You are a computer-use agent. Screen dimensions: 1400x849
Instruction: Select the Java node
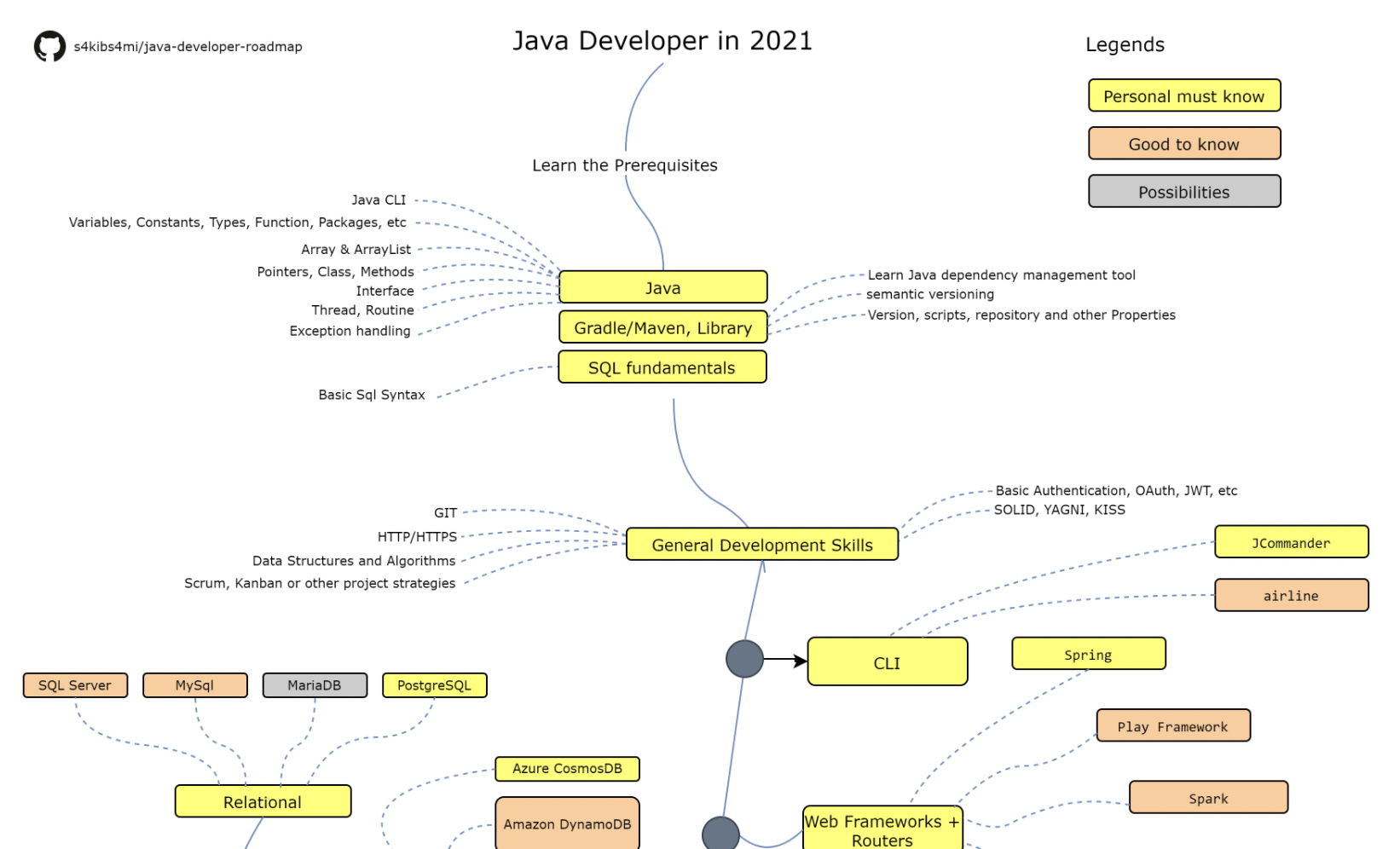(x=662, y=287)
